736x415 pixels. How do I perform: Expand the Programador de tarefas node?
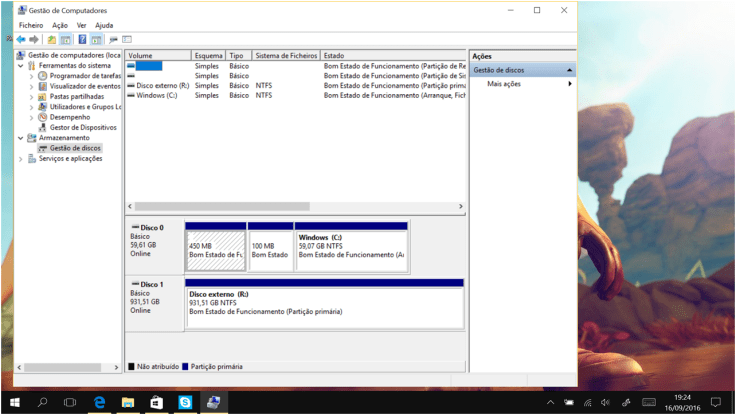[x=31, y=76]
